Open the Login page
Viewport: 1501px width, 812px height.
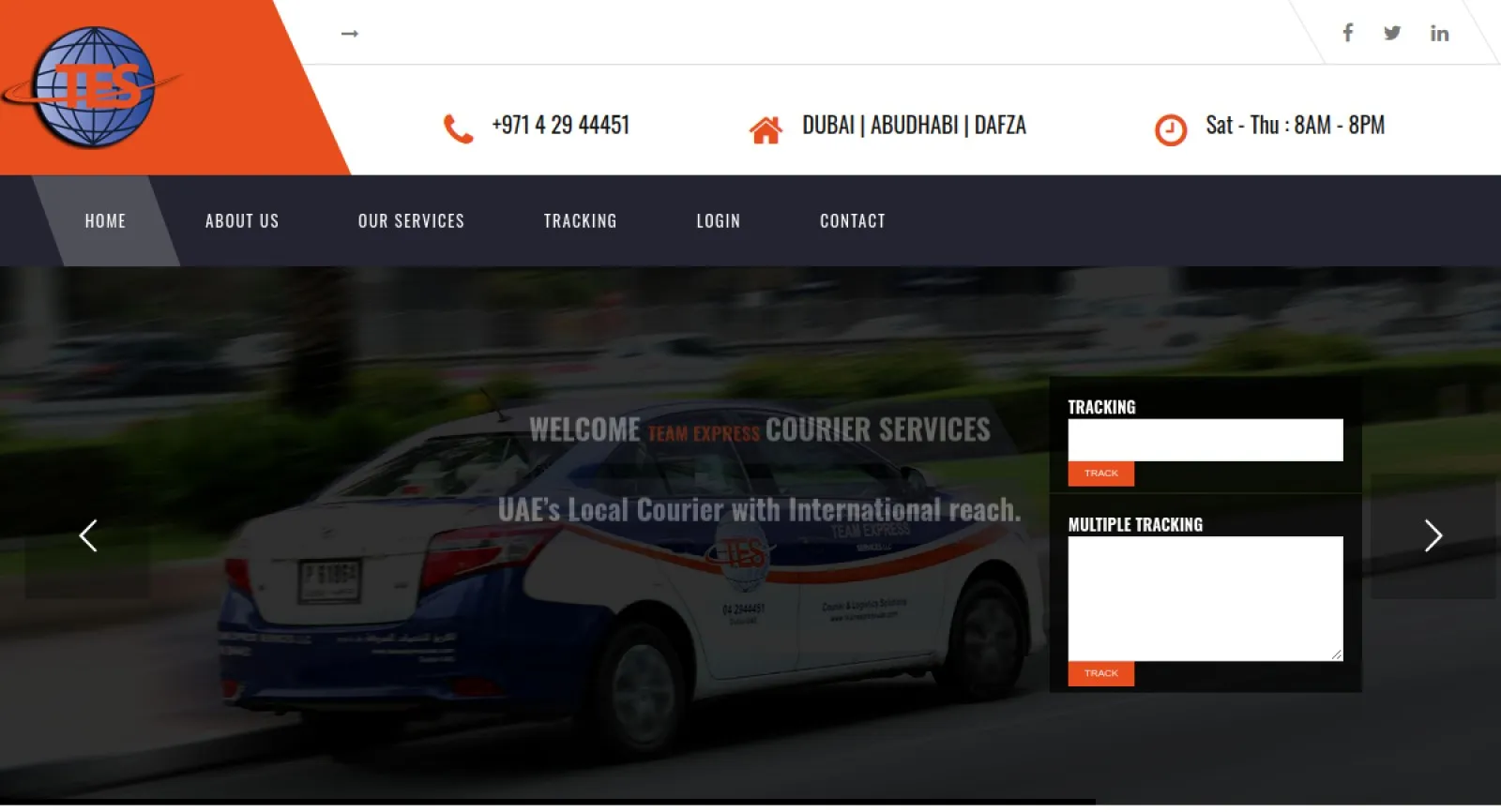click(x=718, y=221)
